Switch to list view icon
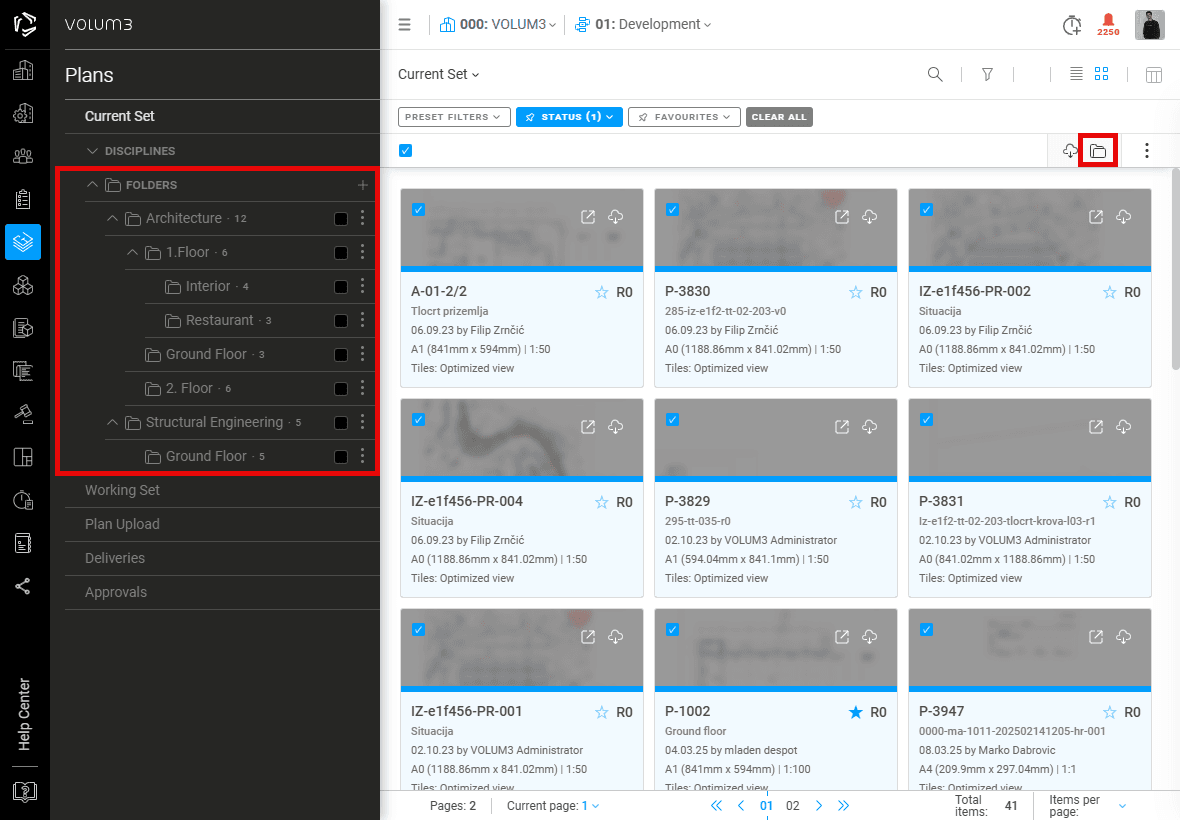Viewport: 1180px width, 820px height. click(1076, 74)
